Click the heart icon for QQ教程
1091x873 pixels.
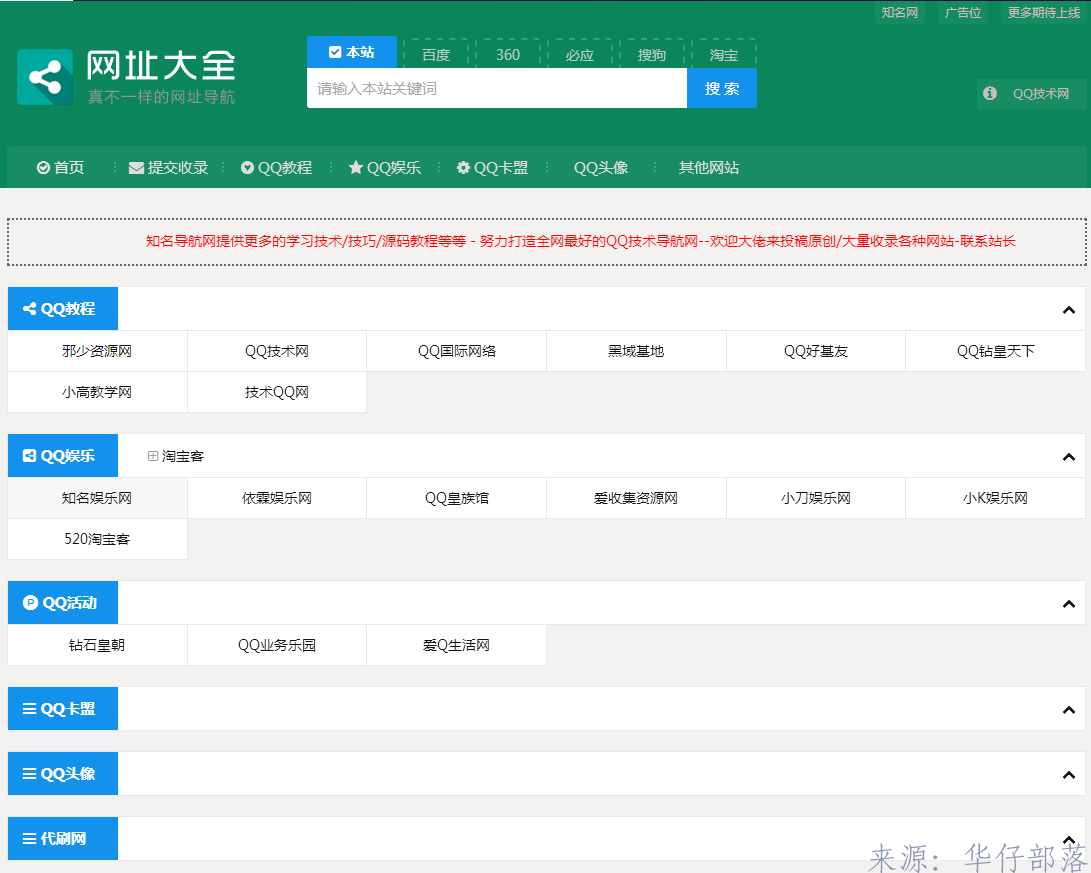[247, 168]
